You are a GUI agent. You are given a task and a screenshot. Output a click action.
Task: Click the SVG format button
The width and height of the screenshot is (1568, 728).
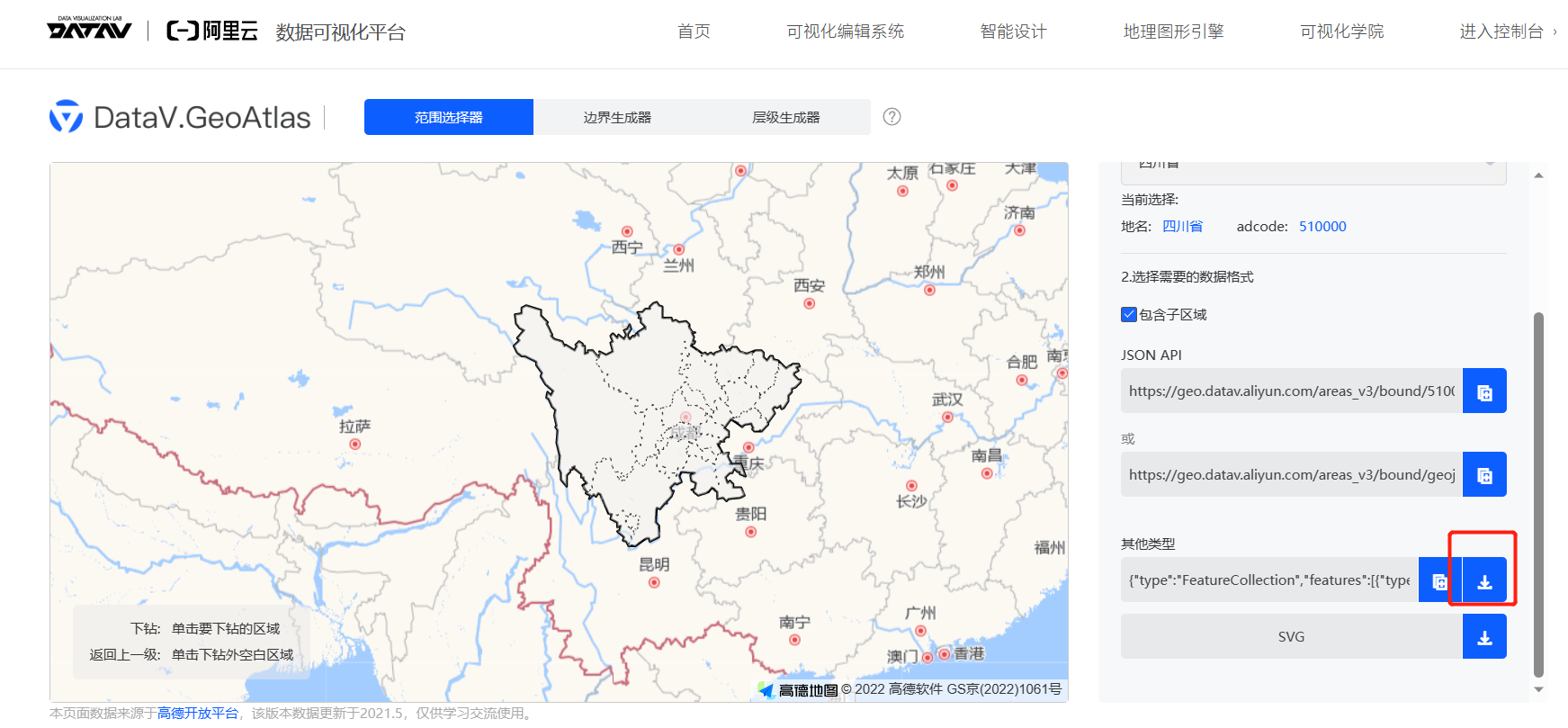pos(1292,637)
